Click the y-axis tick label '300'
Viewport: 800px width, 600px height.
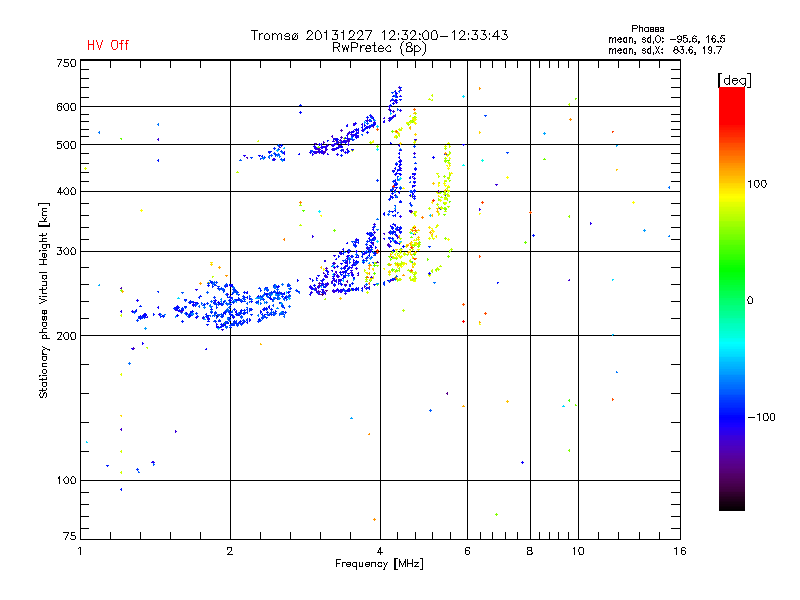(x=66, y=252)
